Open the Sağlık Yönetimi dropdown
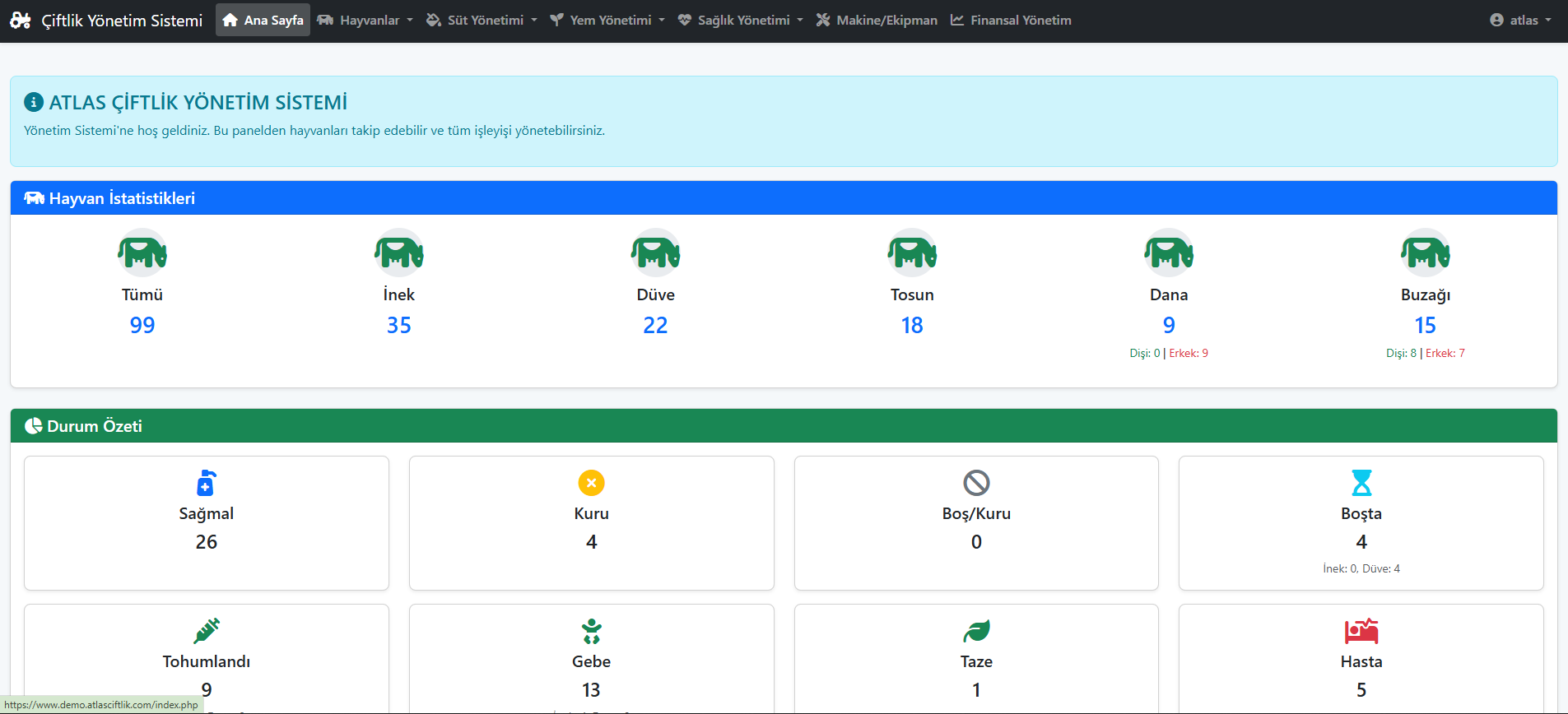Image resolution: width=1568 pixels, height=714 pixels. [740, 20]
